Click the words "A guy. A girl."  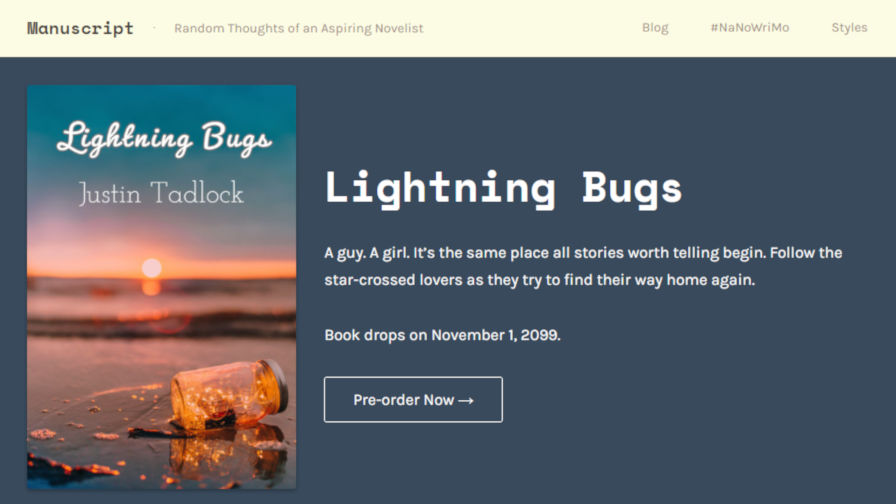[x=366, y=253]
